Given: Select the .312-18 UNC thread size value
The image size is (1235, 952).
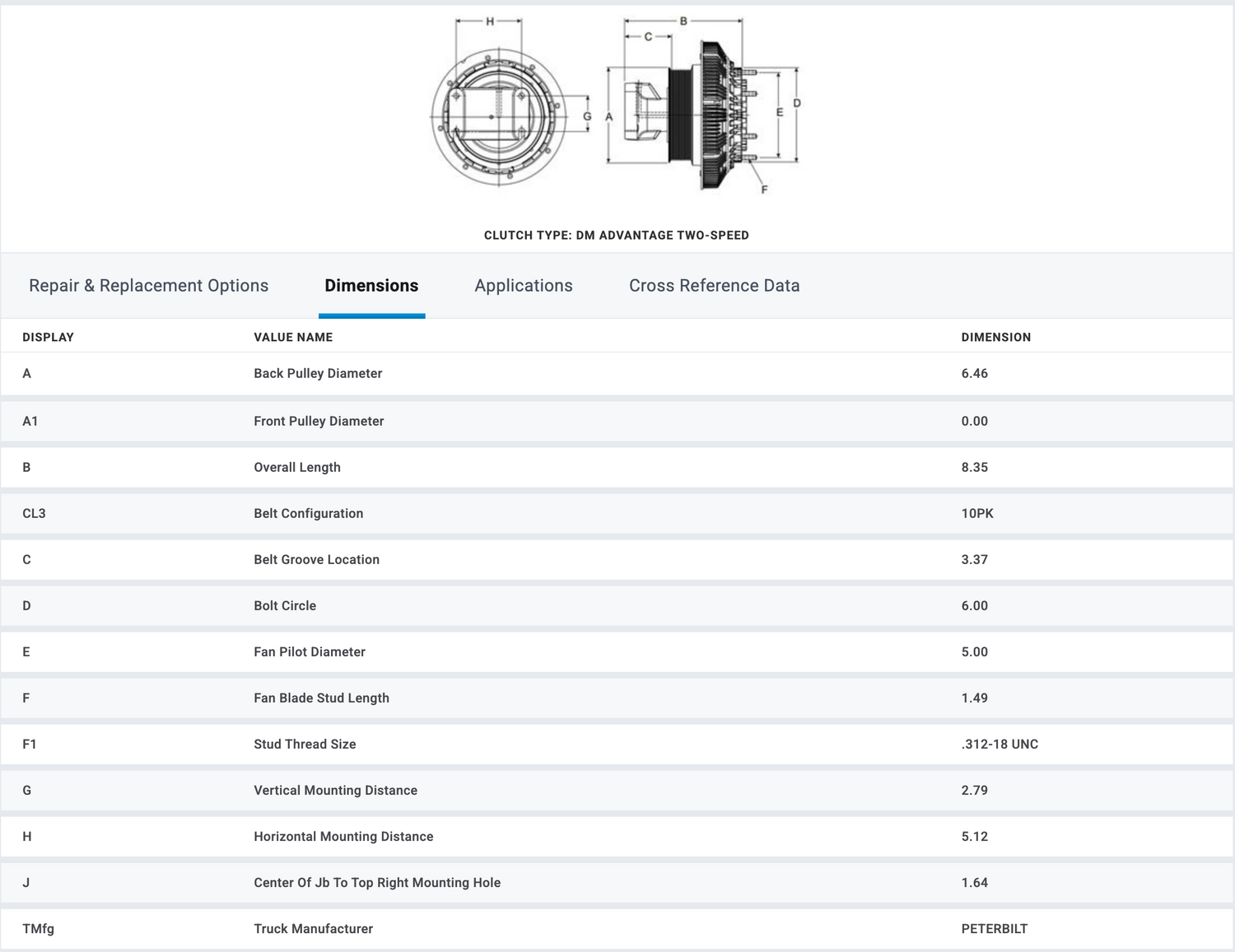Looking at the screenshot, I should click(999, 744).
